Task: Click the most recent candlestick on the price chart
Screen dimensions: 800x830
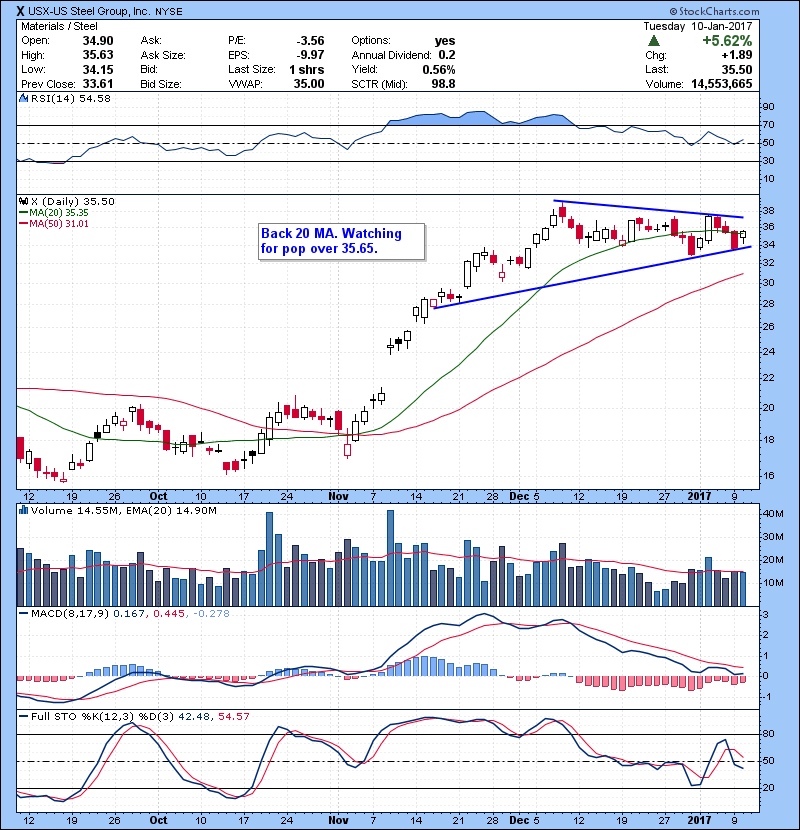Action: pyautogui.click(x=743, y=236)
